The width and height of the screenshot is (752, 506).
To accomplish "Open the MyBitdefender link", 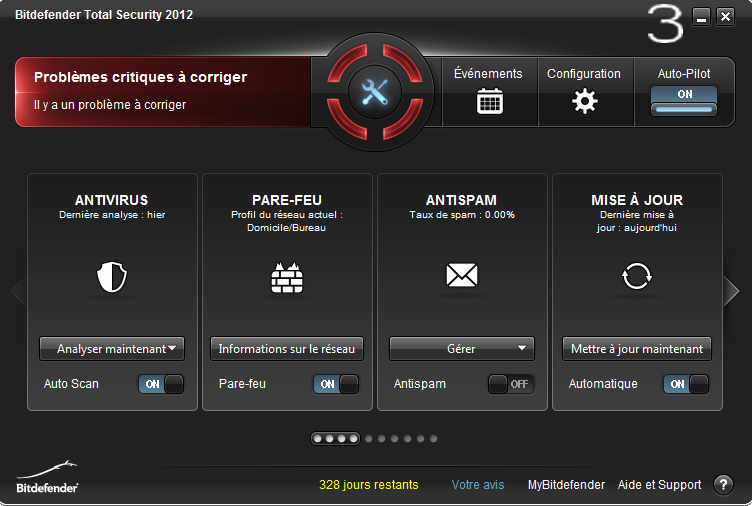I will point(566,485).
